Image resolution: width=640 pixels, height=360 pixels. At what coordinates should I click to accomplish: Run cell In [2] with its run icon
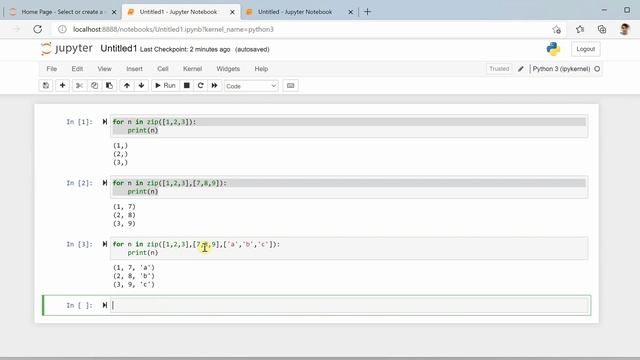tap(105, 183)
